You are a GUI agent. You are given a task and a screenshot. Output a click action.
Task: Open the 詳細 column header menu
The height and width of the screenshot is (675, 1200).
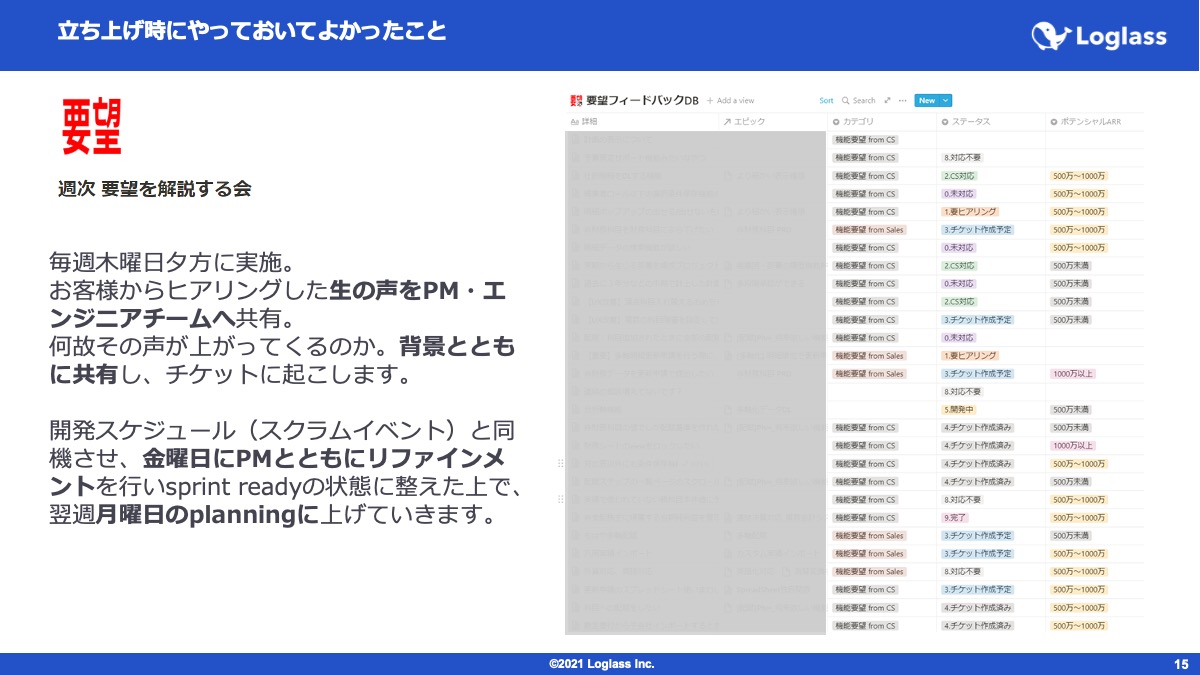point(583,122)
